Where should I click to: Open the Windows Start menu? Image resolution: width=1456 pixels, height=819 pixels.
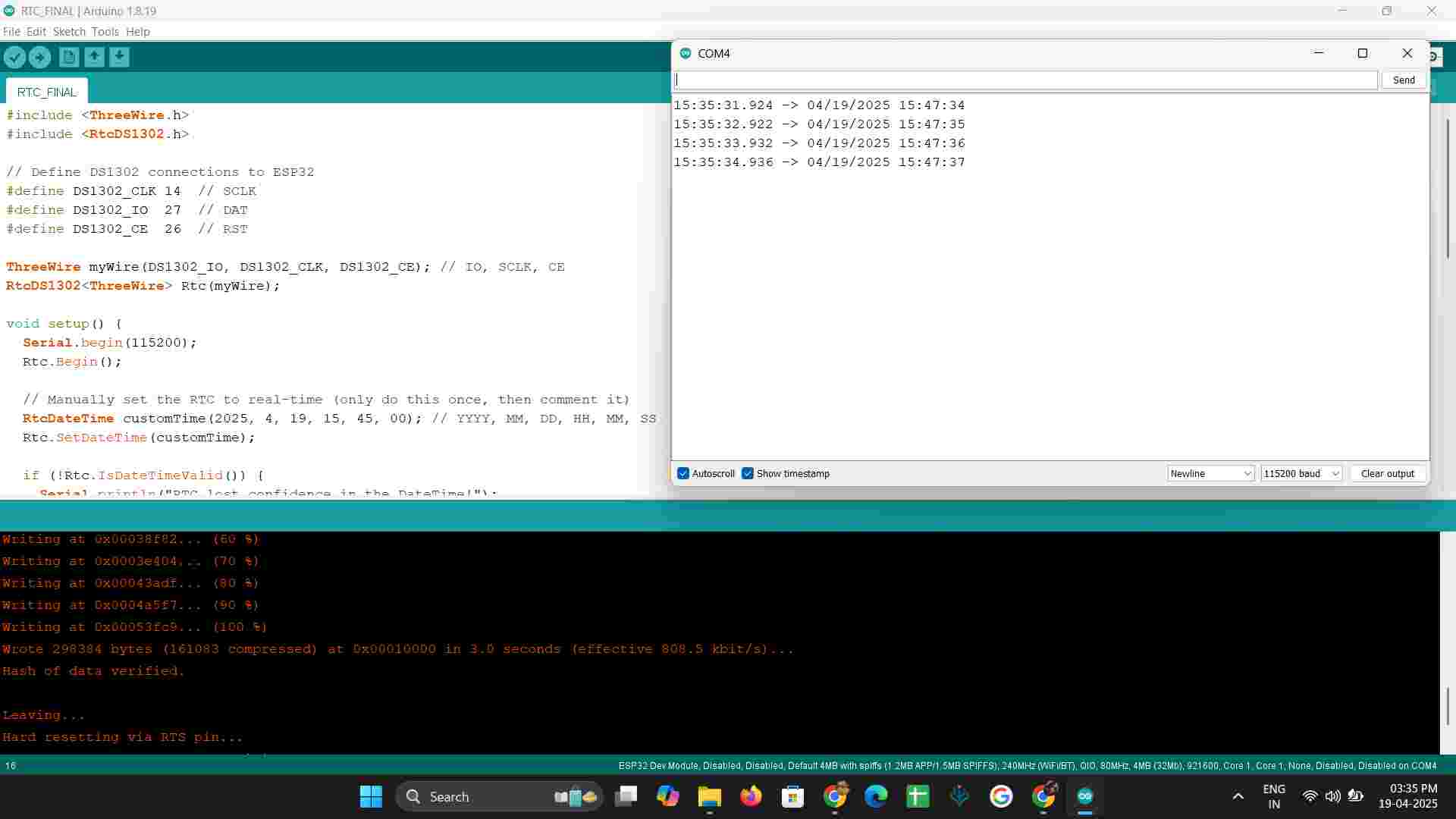[x=371, y=796]
